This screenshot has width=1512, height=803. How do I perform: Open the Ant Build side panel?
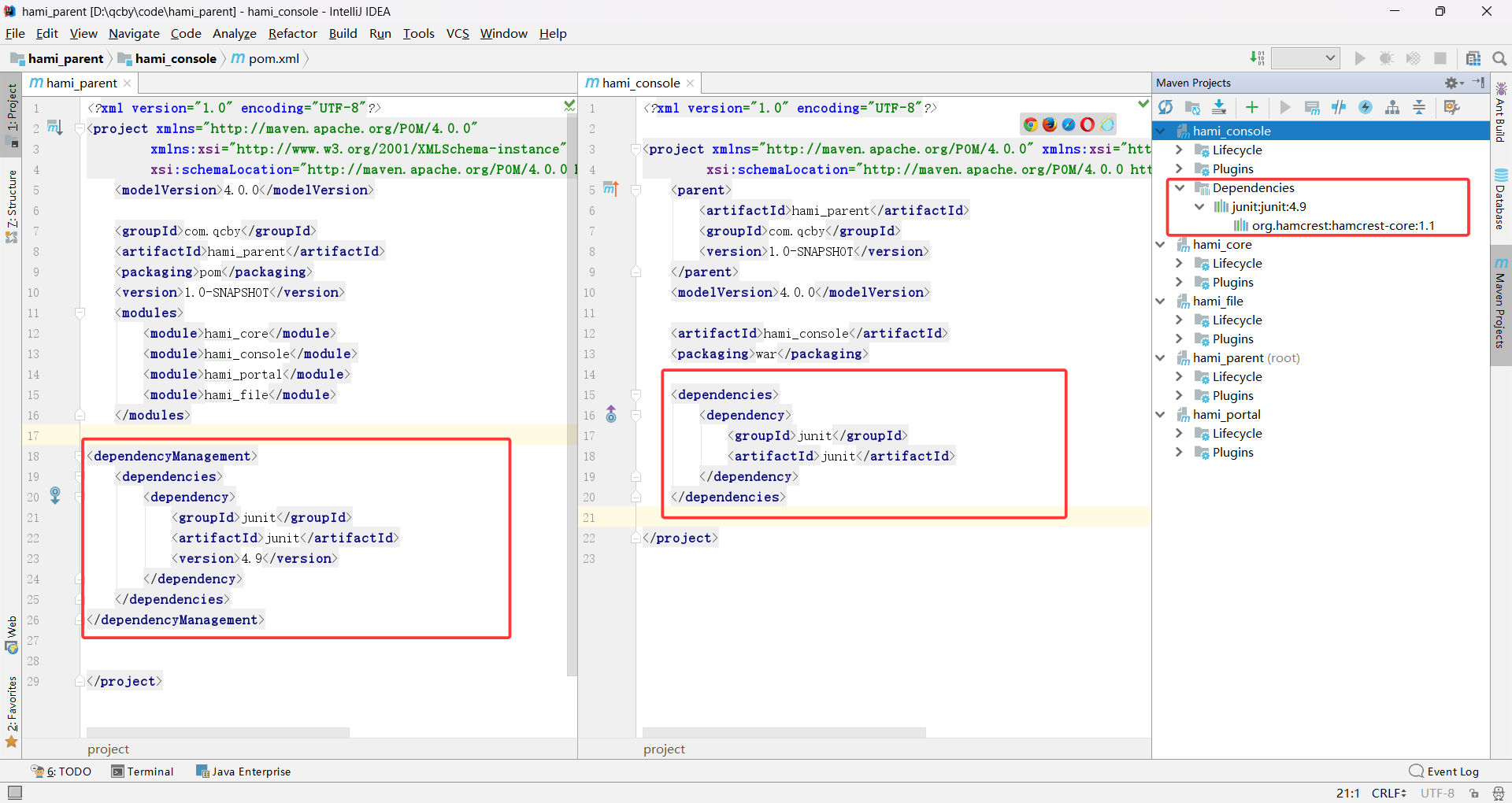point(1501,113)
